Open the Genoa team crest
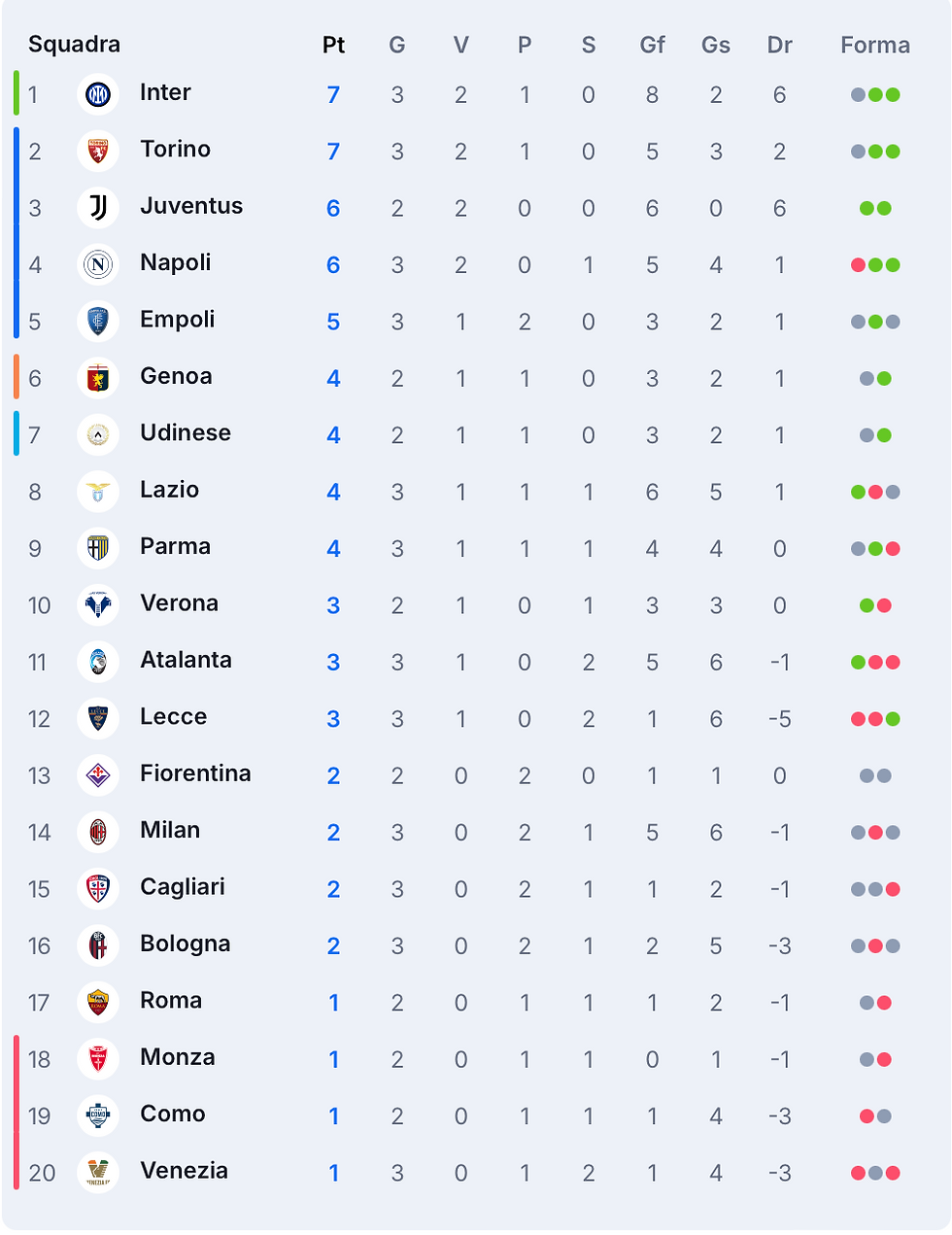952x1235 pixels. coord(98,378)
